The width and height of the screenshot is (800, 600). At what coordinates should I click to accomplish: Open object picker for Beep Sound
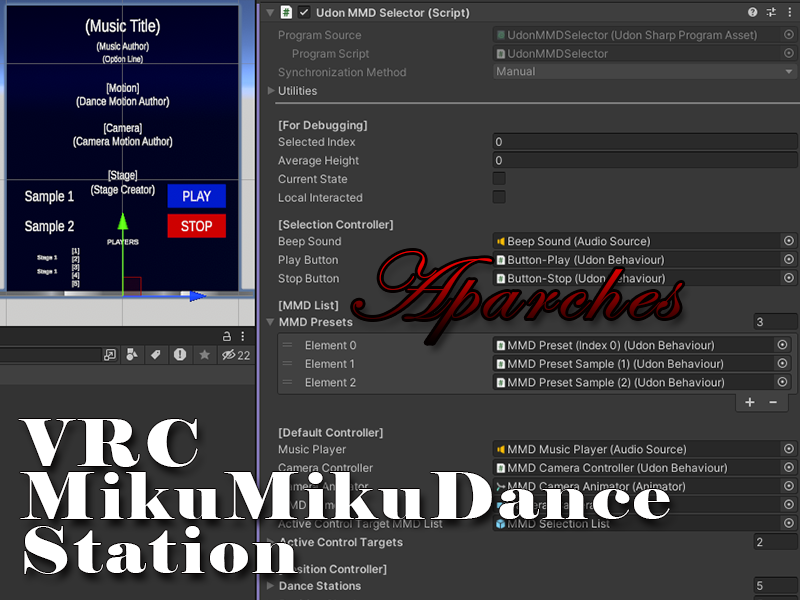(x=789, y=241)
